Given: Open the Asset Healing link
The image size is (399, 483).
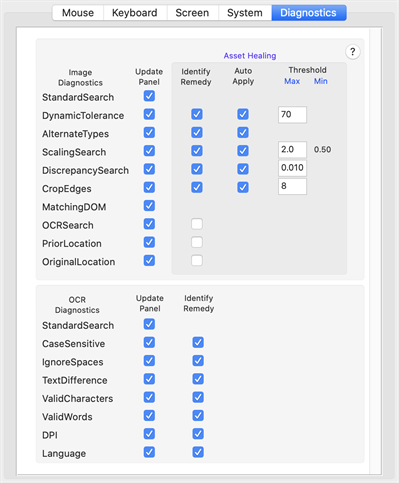Looking at the screenshot, I should [250, 56].
